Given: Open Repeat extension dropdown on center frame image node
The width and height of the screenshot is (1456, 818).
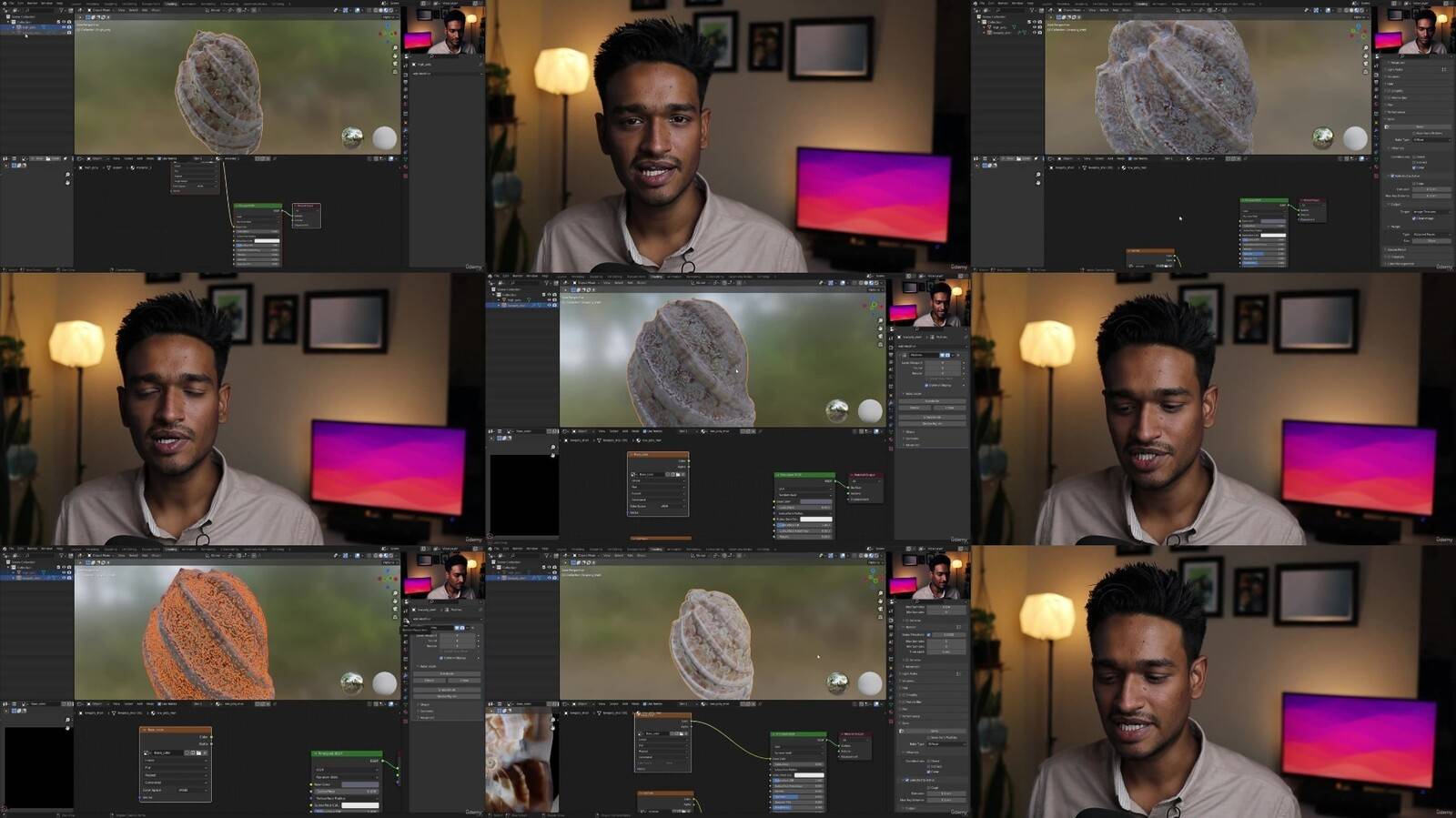Looking at the screenshot, I should pos(658,493).
